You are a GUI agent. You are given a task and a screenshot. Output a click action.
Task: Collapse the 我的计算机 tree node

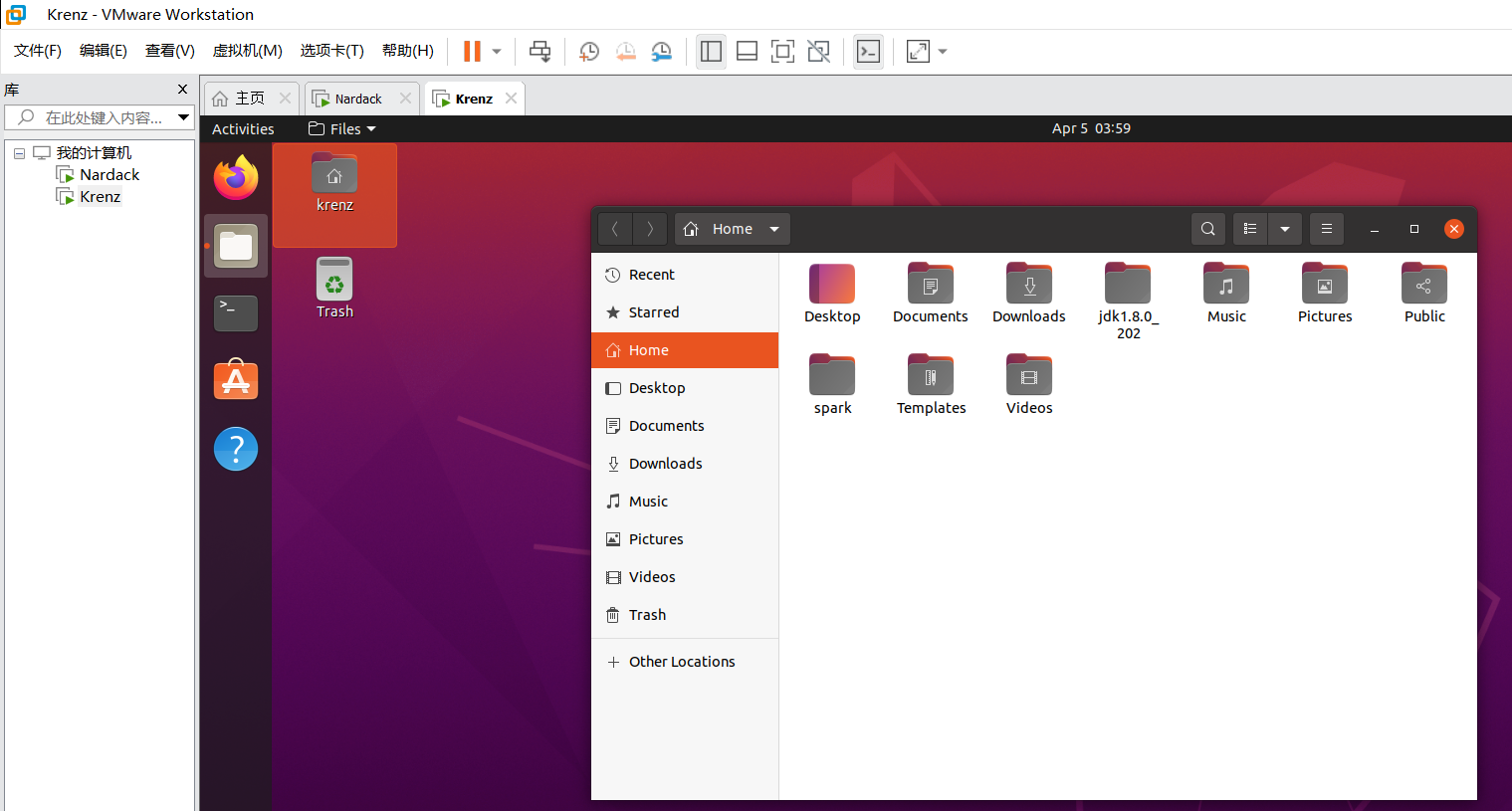(19, 153)
